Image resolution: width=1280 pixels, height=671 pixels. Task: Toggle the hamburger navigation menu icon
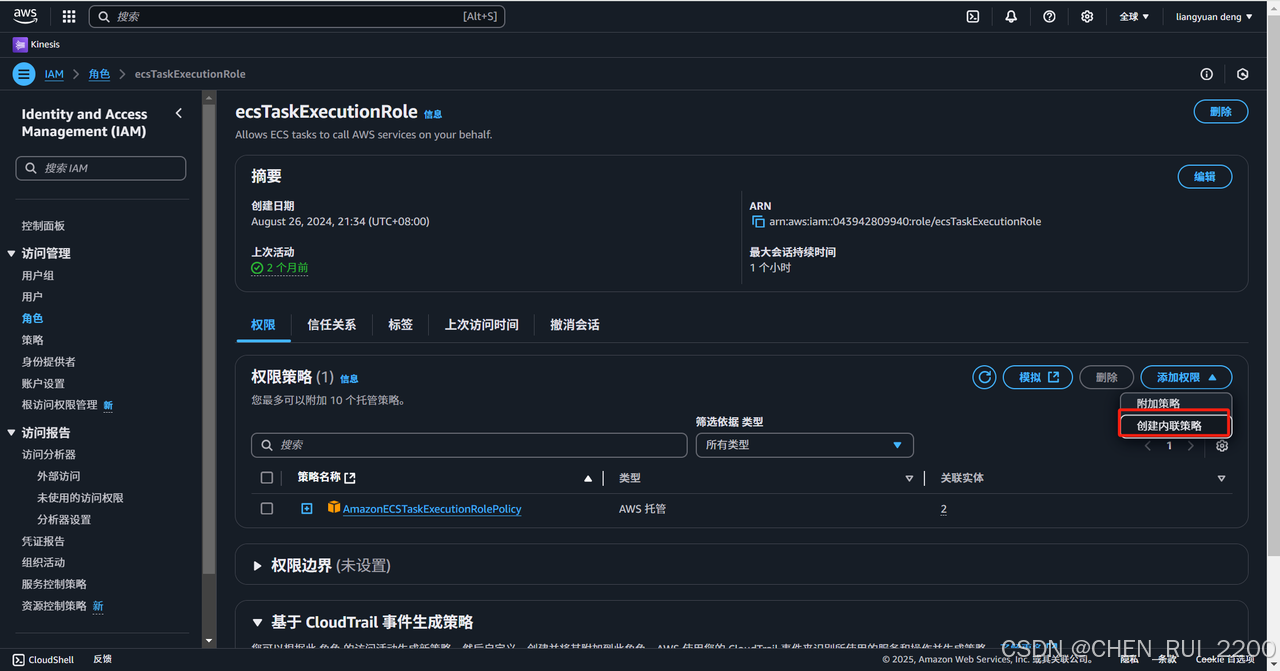[25, 74]
